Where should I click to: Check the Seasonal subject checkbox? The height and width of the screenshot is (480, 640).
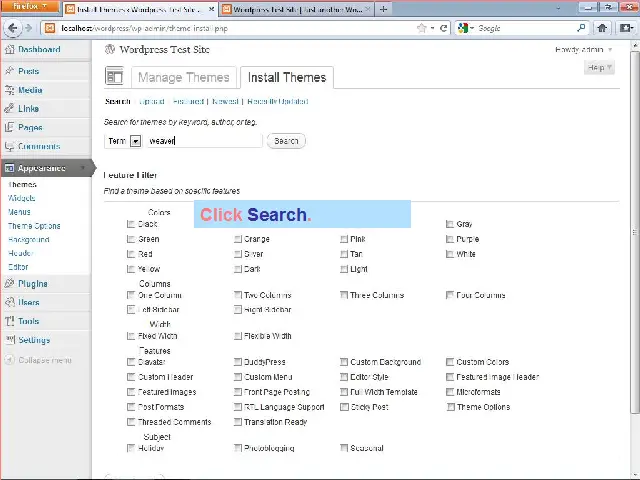(344, 448)
